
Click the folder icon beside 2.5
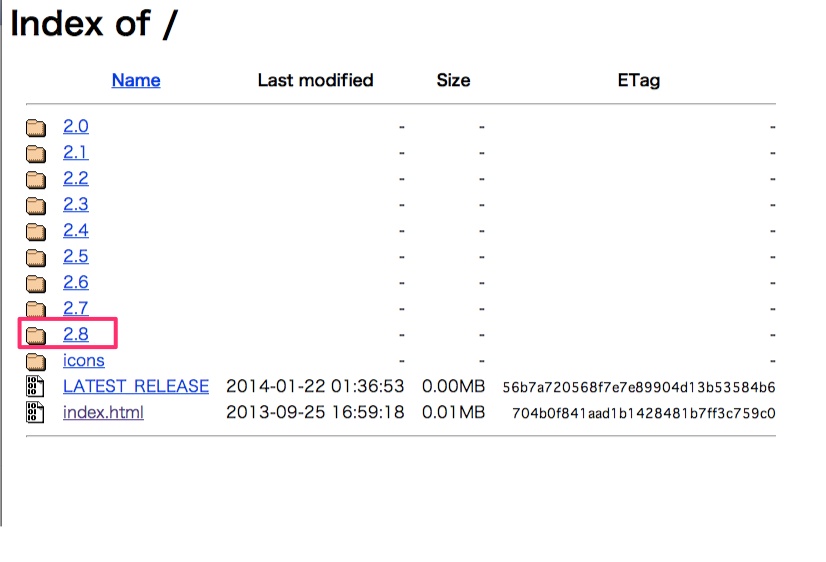click(36, 257)
